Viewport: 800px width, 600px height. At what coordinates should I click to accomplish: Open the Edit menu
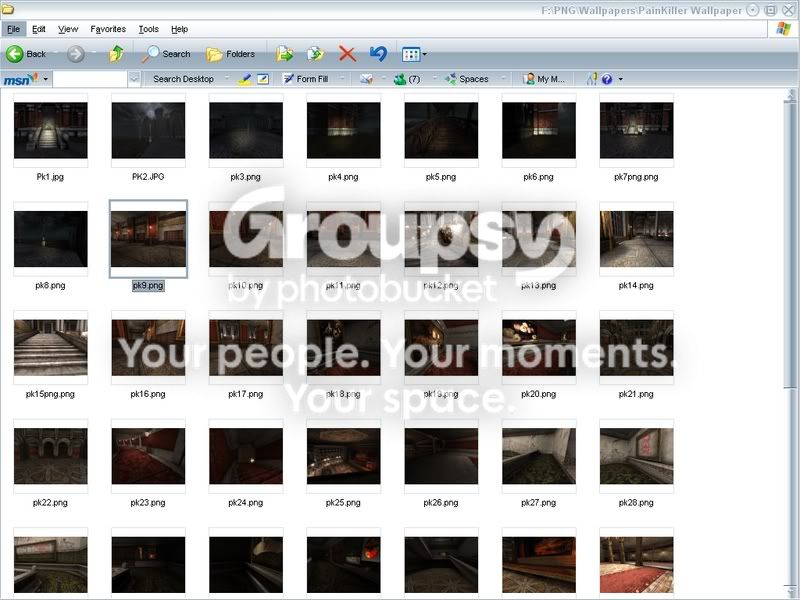(x=39, y=29)
